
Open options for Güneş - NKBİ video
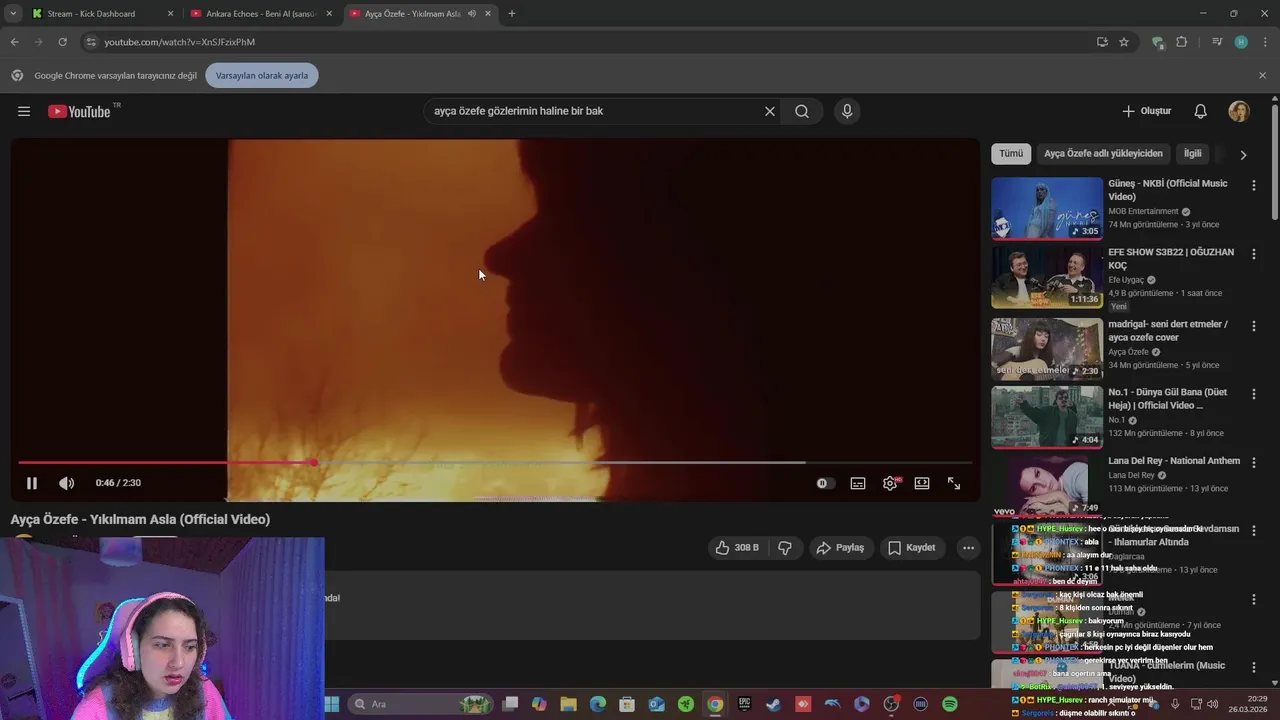1254,185
